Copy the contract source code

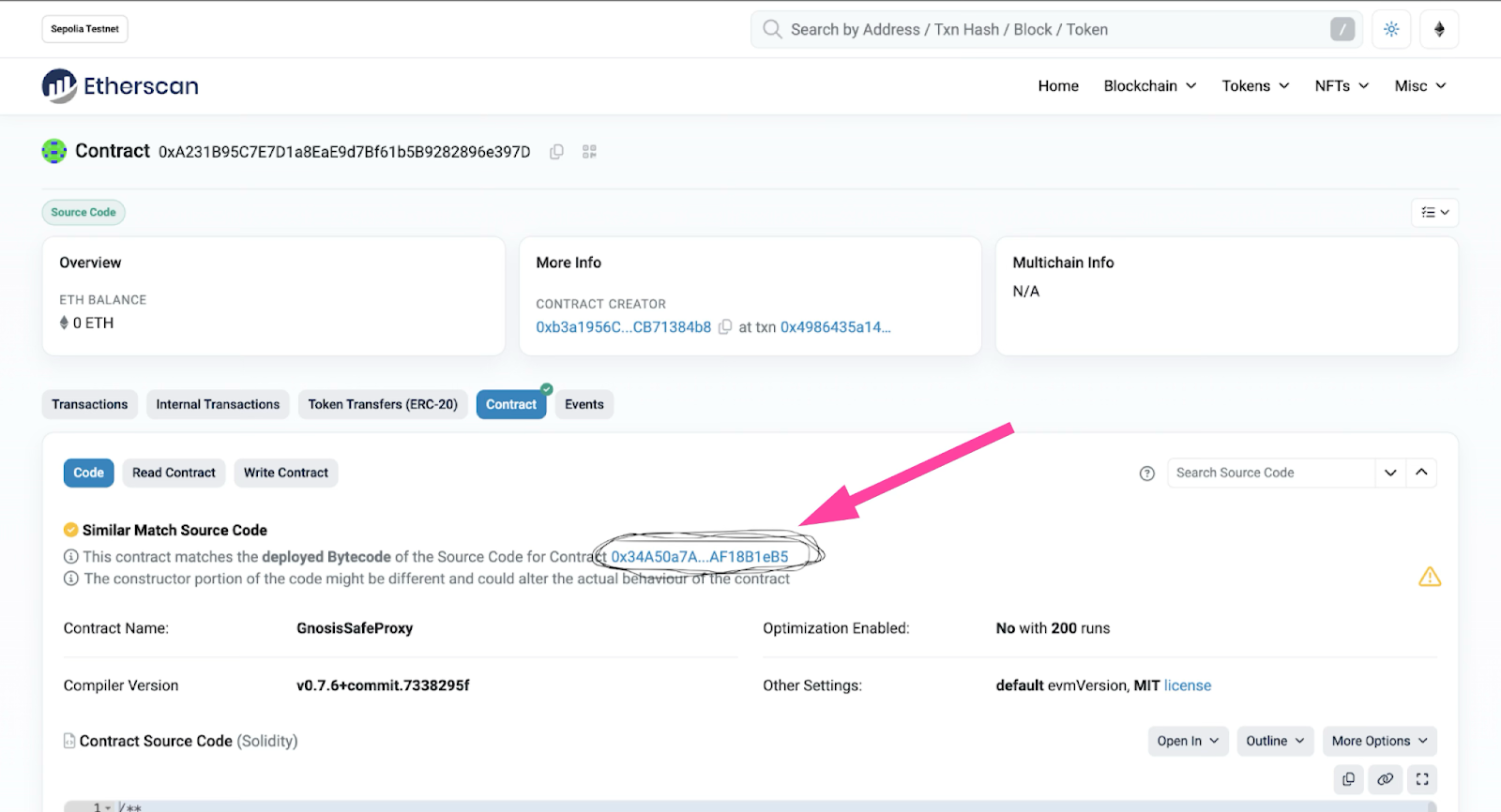(x=1348, y=779)
